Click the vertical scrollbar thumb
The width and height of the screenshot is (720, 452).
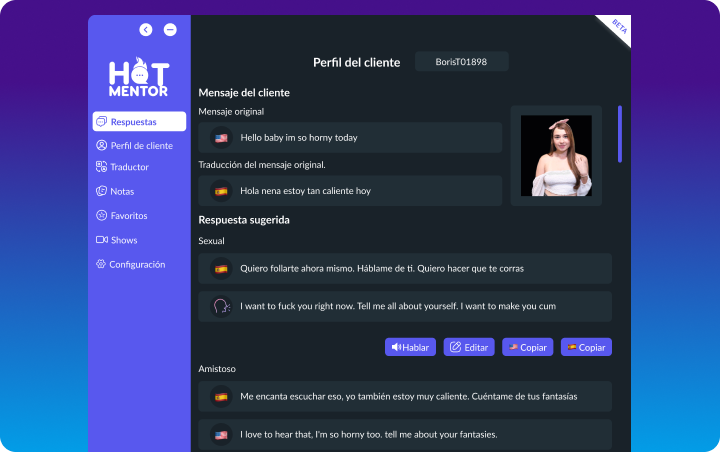coord(620,134)
